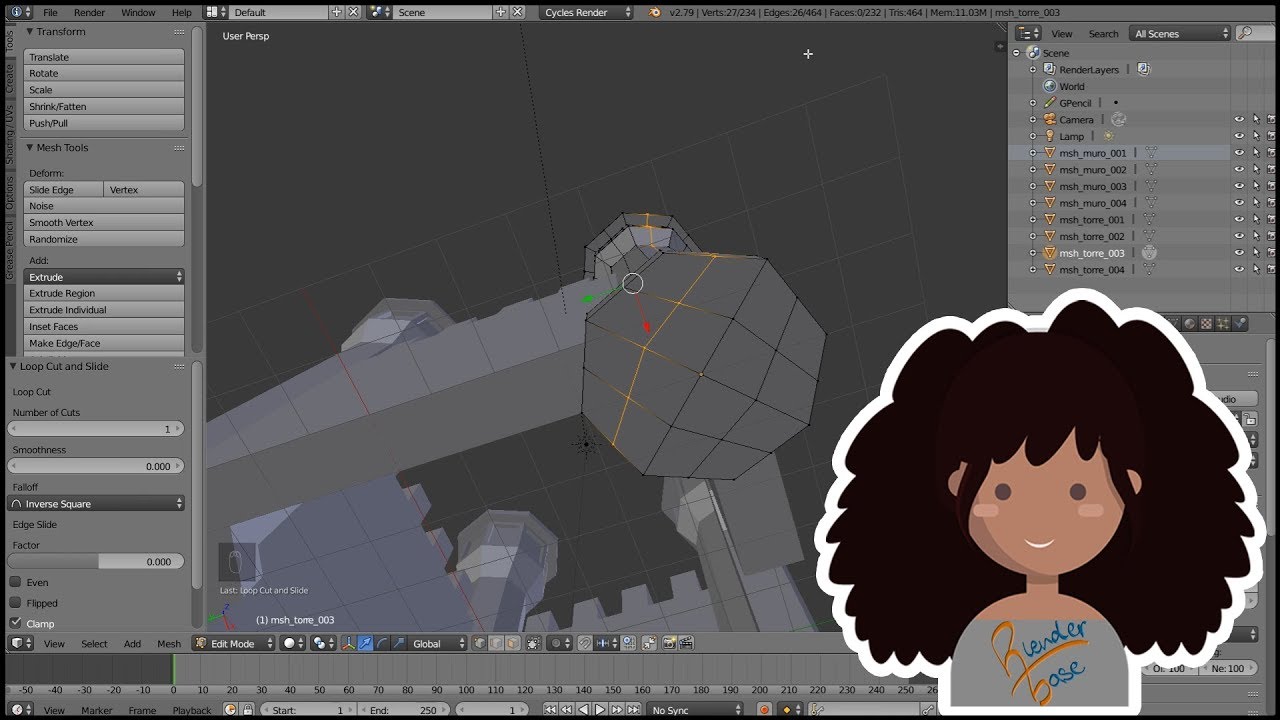Hide msh_torre_004 via eye icon
The height and width of the screenshot is (720, 1280).
pyautogui.click(x=1239, y=270)
